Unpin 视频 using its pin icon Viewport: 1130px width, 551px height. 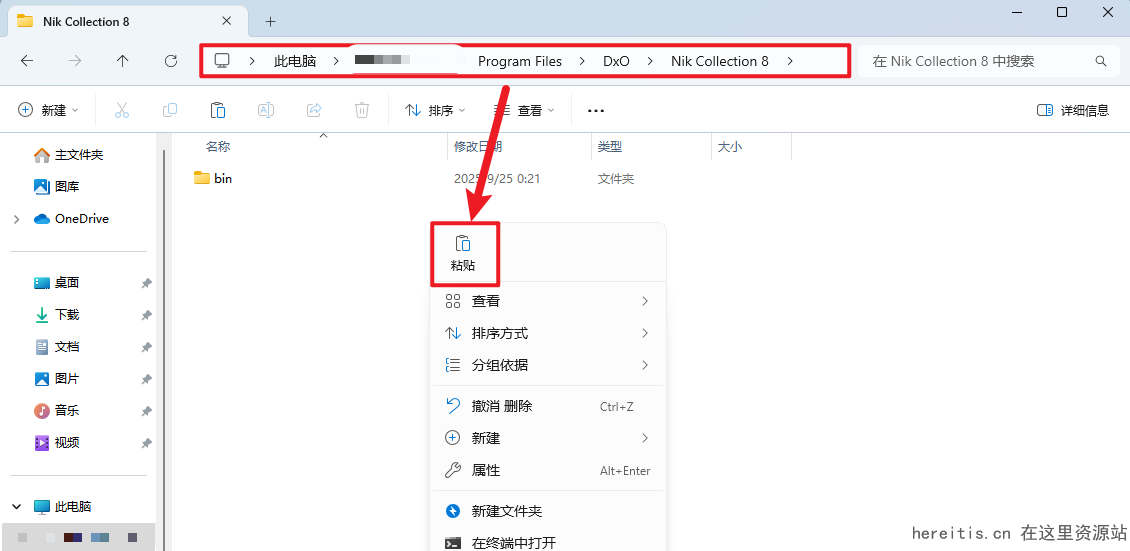[146, 443]
